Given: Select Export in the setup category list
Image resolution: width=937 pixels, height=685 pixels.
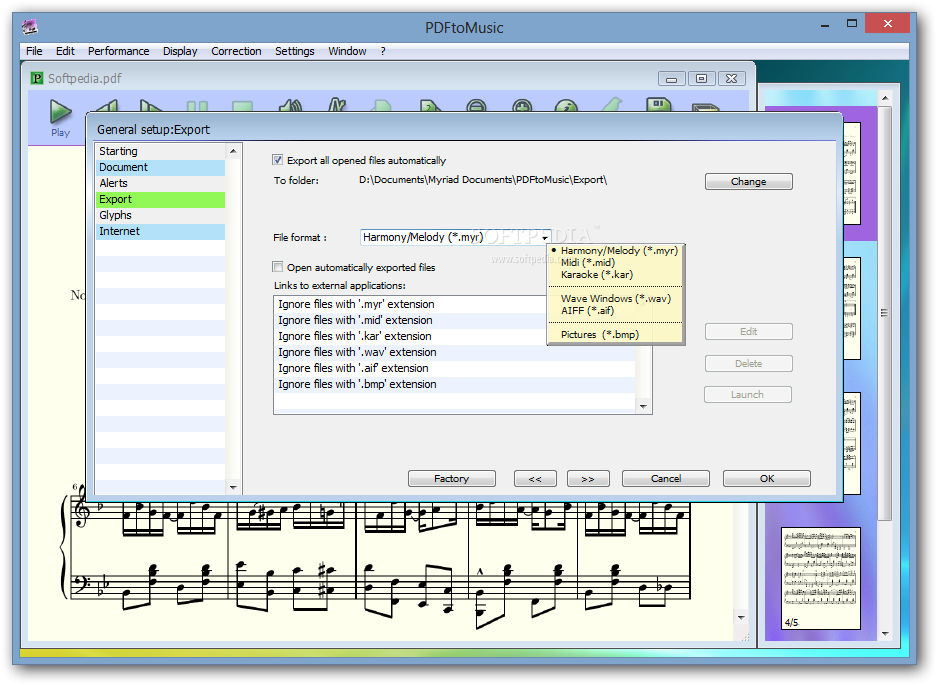Looking at the screenshot, I should click(160, 200).
